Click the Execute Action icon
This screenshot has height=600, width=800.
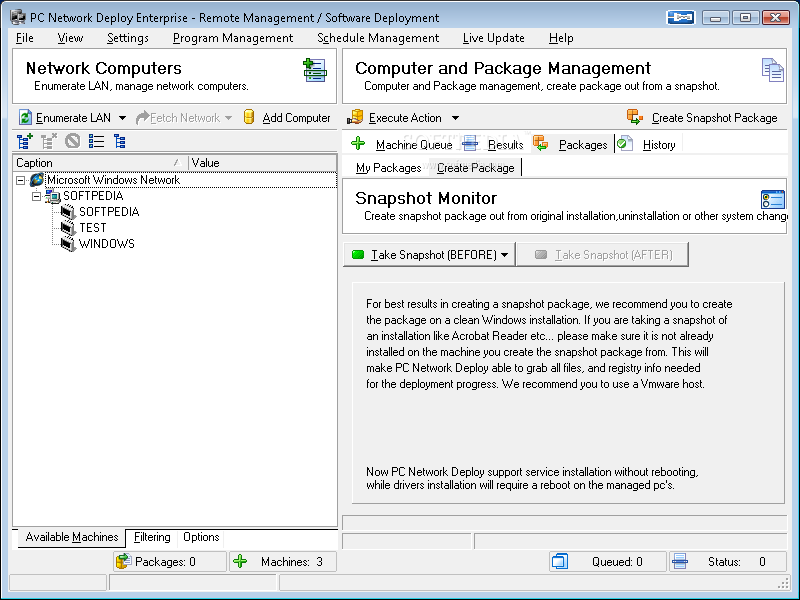tap(355, 117)
